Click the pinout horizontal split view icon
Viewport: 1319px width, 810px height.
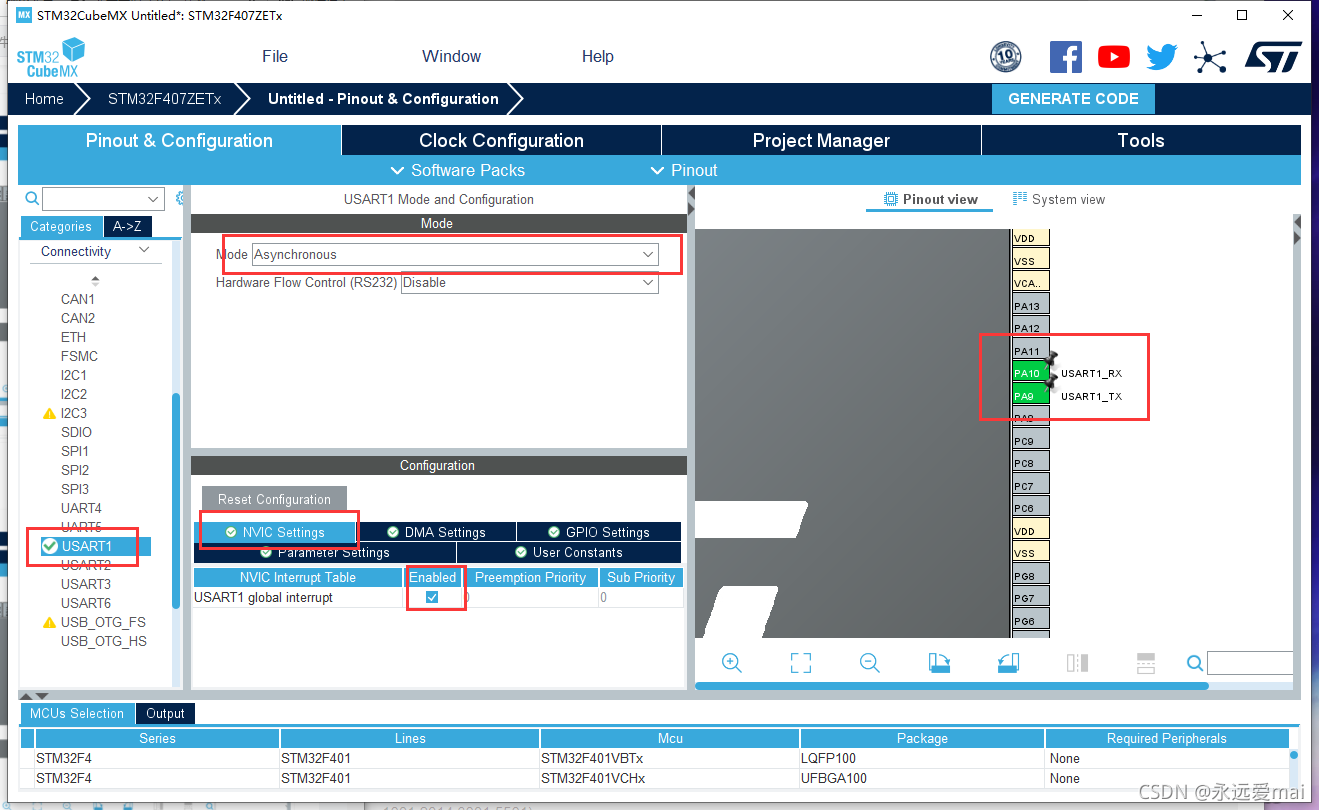click(1146, 662)
